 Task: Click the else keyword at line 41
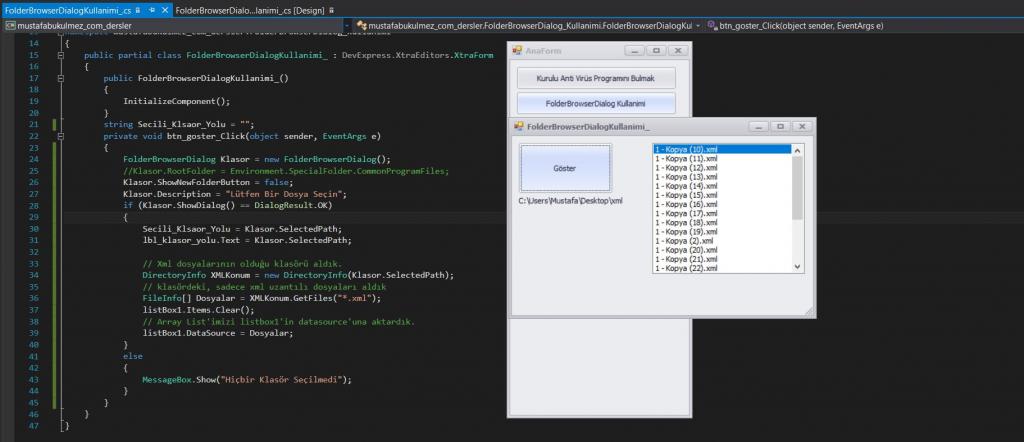coord(133,356)
